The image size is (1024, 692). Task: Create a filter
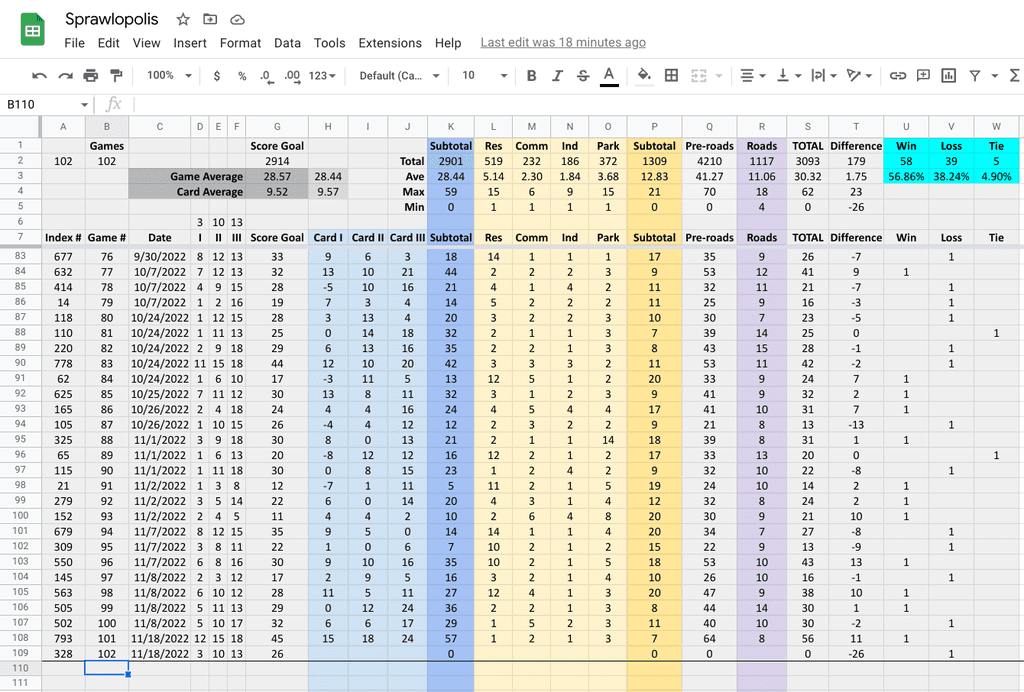[x=975, y=75]
